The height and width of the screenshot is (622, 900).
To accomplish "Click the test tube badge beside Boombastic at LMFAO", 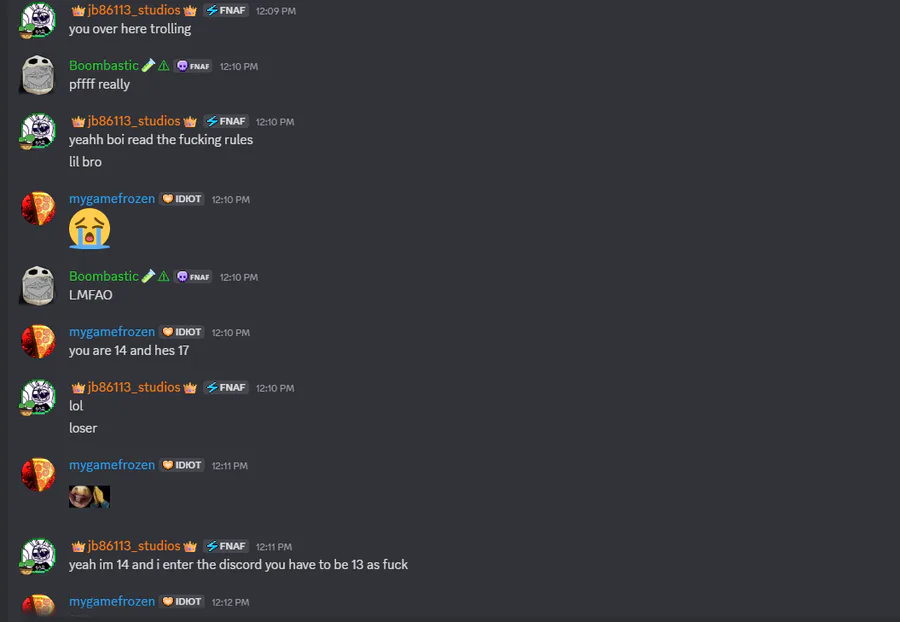I will coord(148,276).
